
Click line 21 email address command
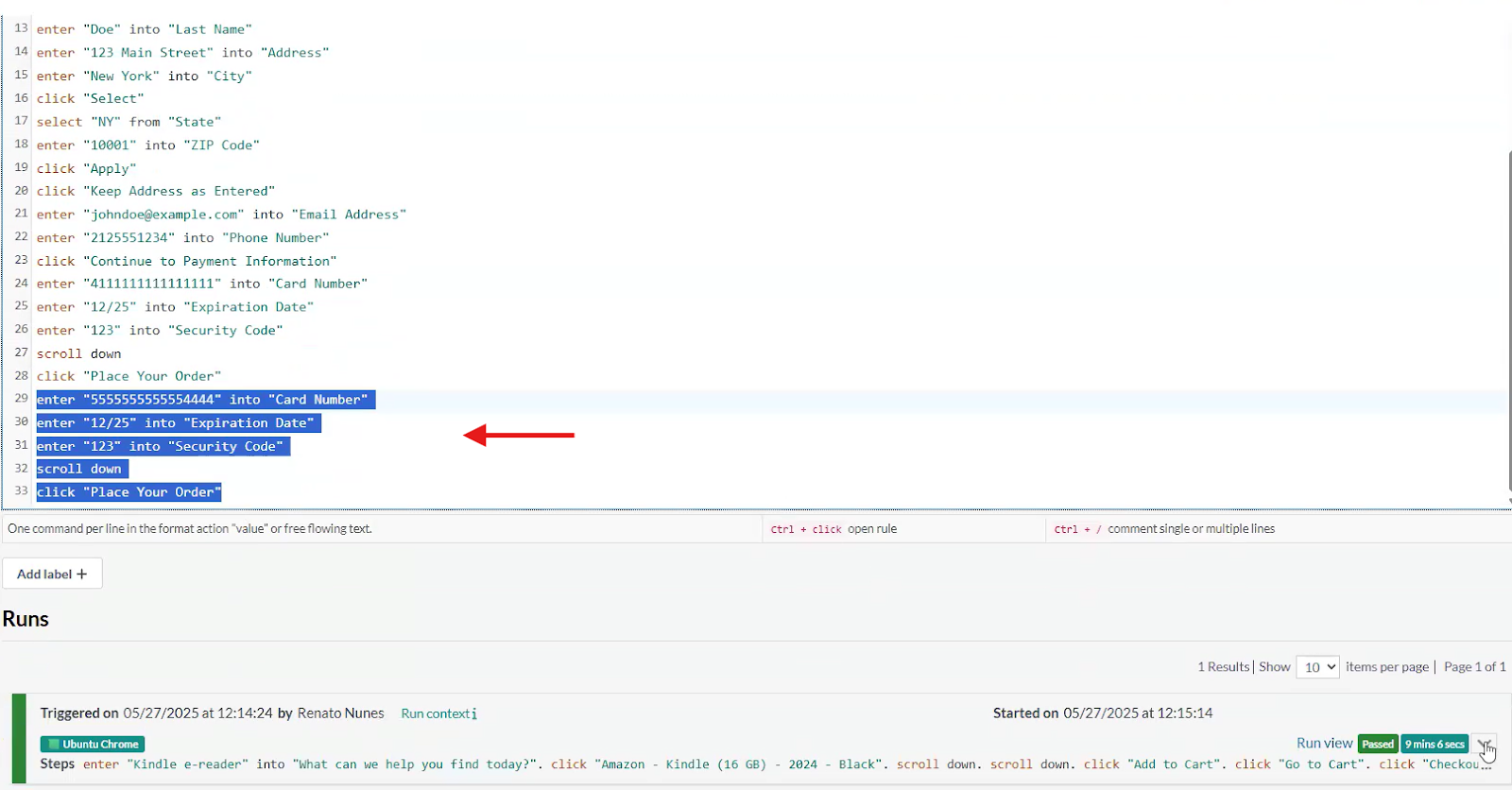[x=221, y=215]
